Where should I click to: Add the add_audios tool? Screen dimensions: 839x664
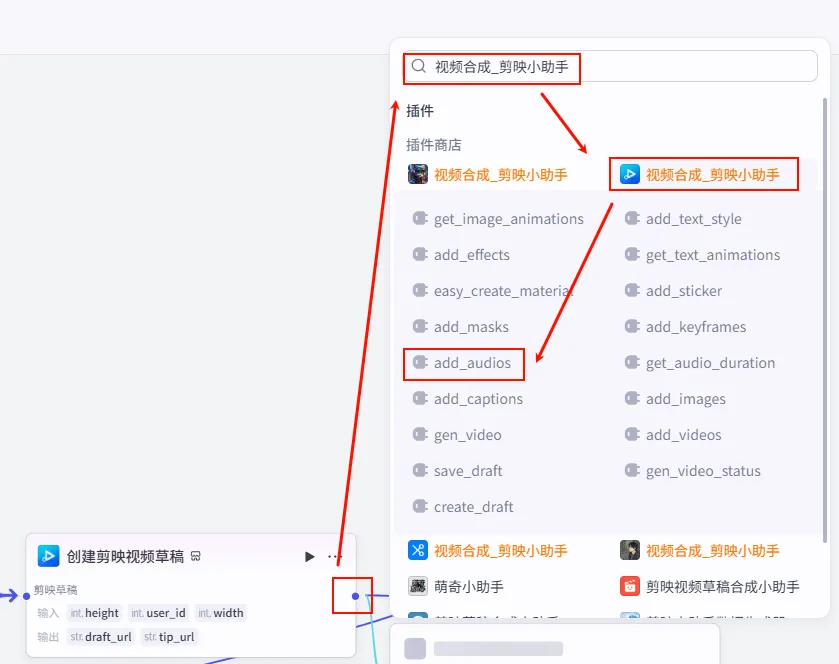coord(462,363)
